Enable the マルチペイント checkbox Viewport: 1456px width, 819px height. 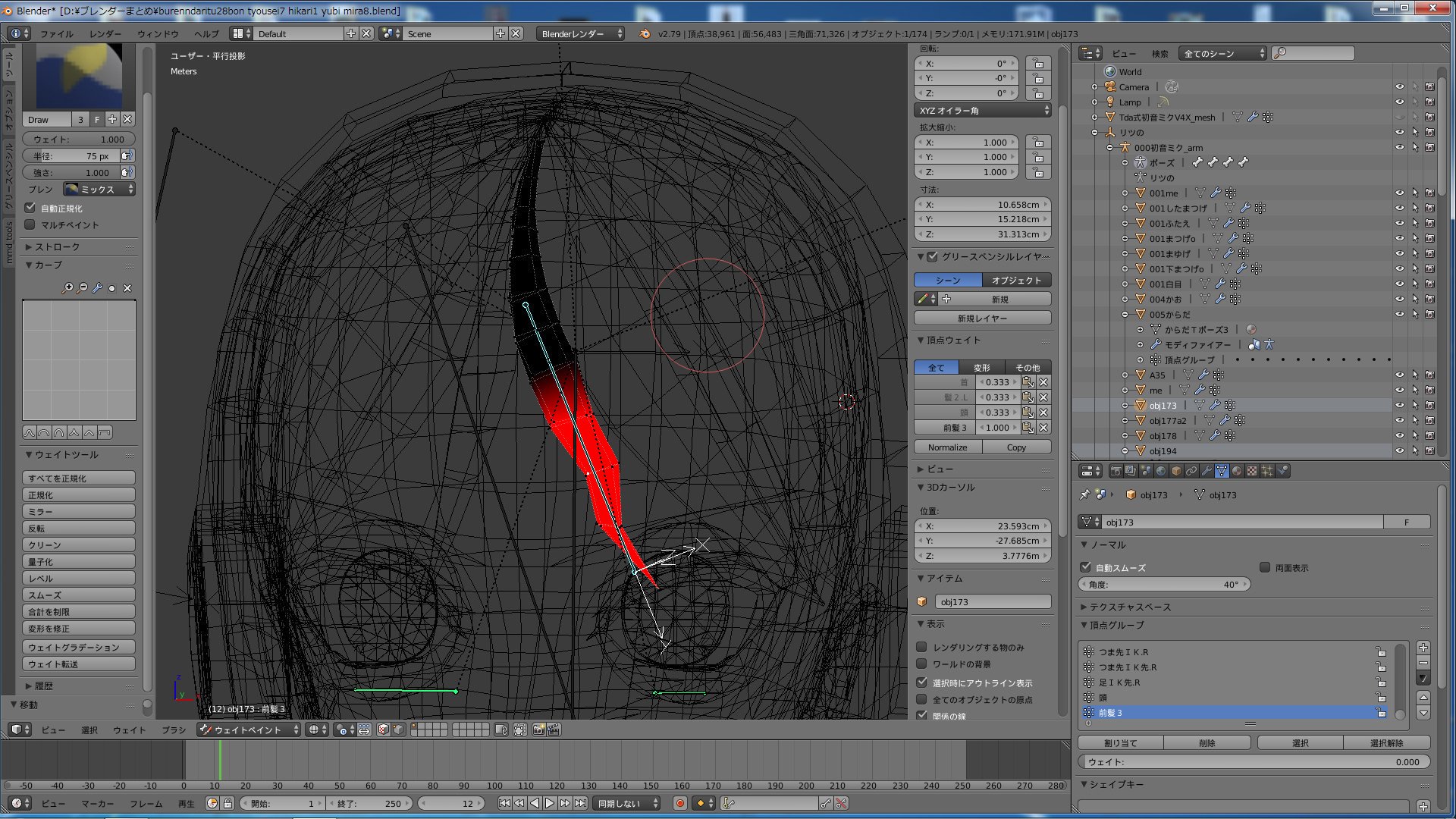[30, 224]
